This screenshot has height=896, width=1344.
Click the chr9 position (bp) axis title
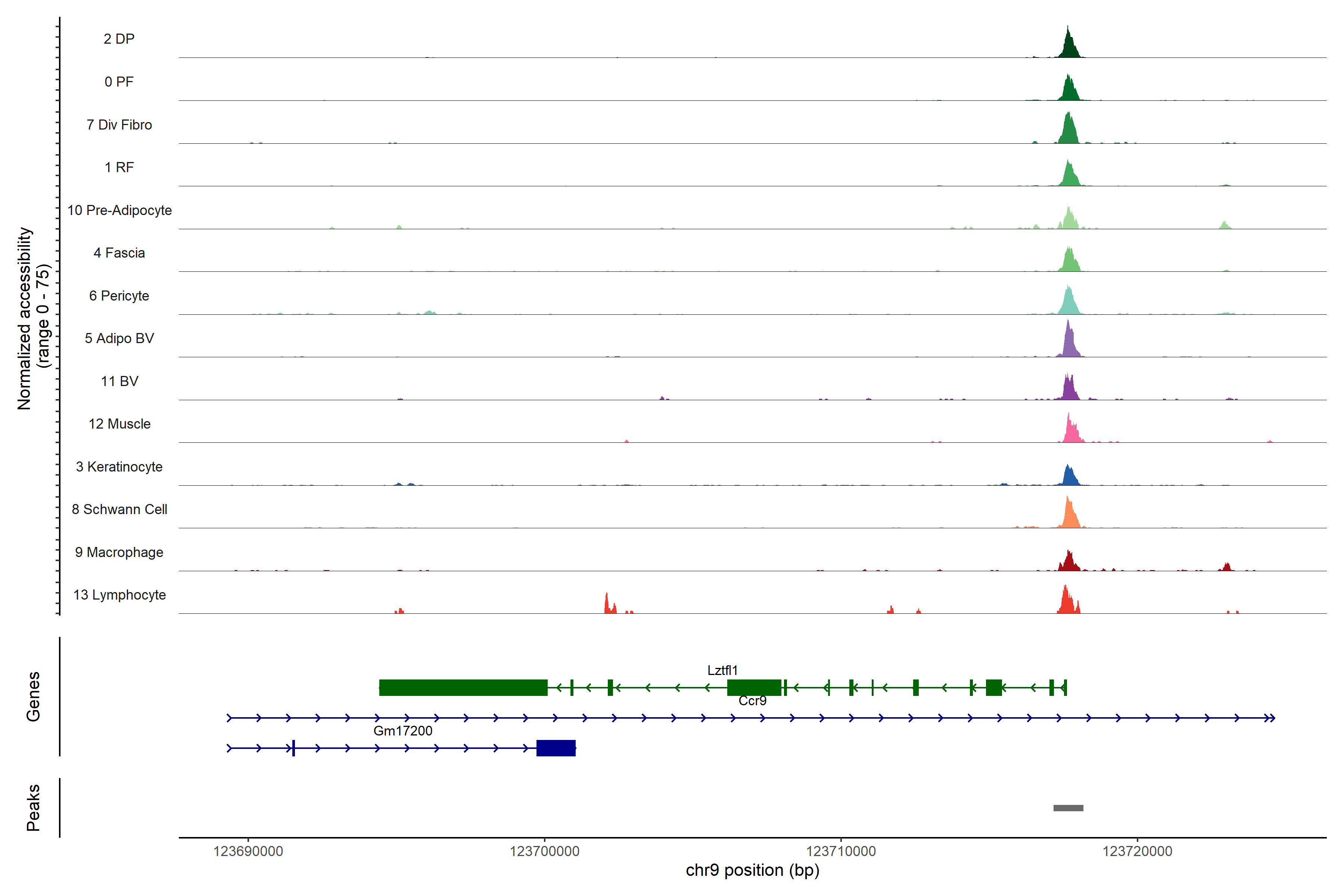click(752, 870)
